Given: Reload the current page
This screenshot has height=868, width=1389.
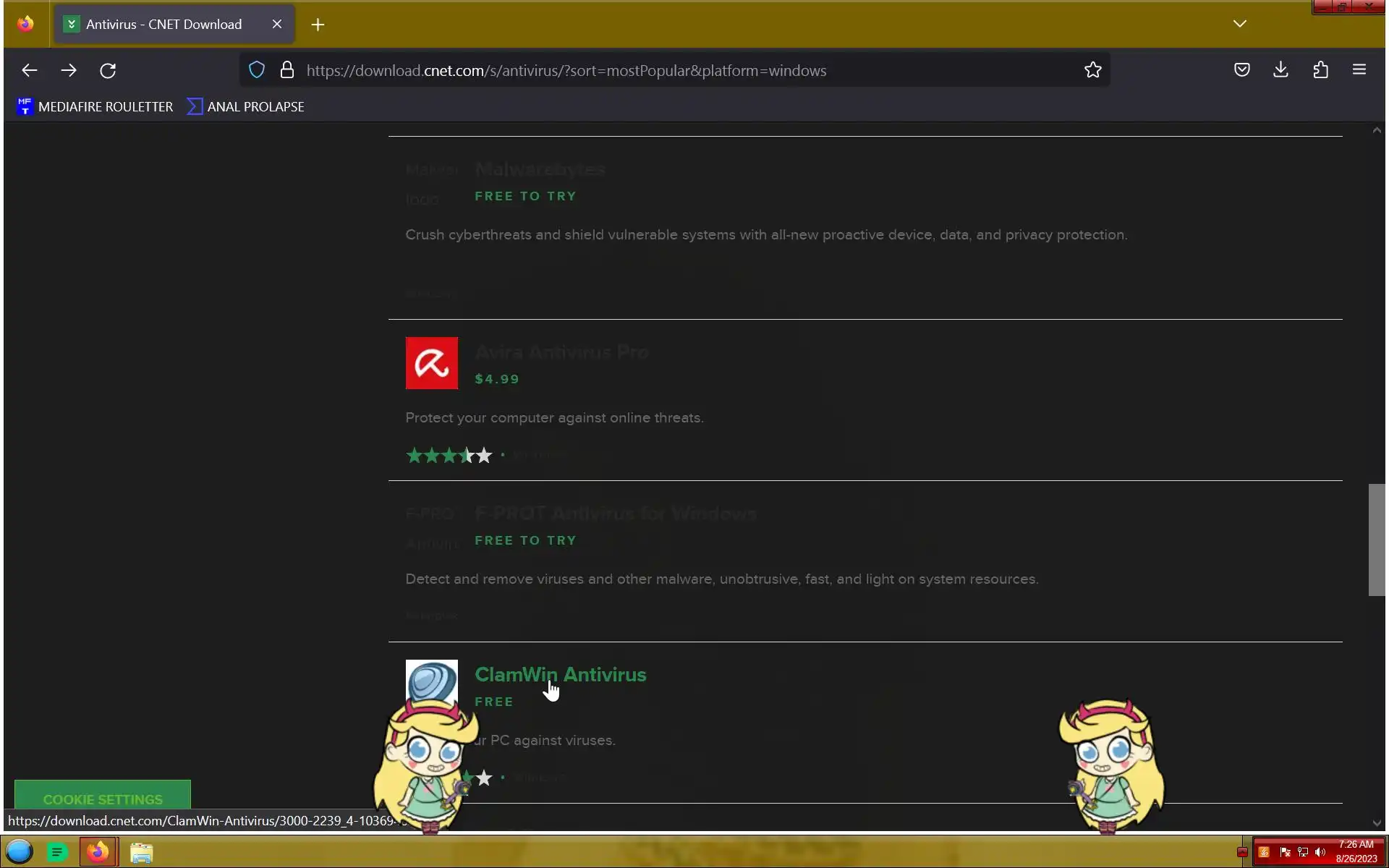Looking at the screenshot, I should [x=108, y=70].
